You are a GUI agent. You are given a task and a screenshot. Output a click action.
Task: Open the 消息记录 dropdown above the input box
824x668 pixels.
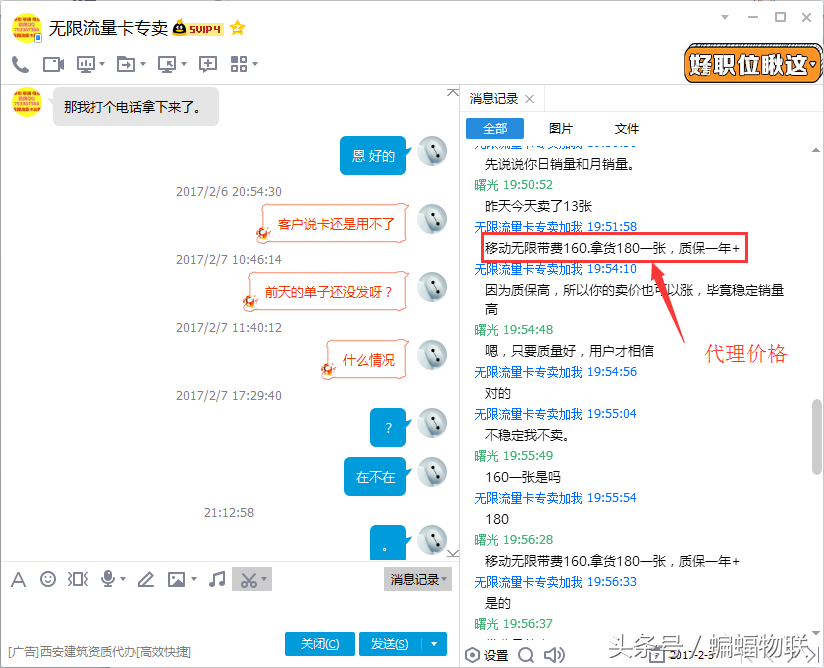pyautogui.click(x=415, y=579)
